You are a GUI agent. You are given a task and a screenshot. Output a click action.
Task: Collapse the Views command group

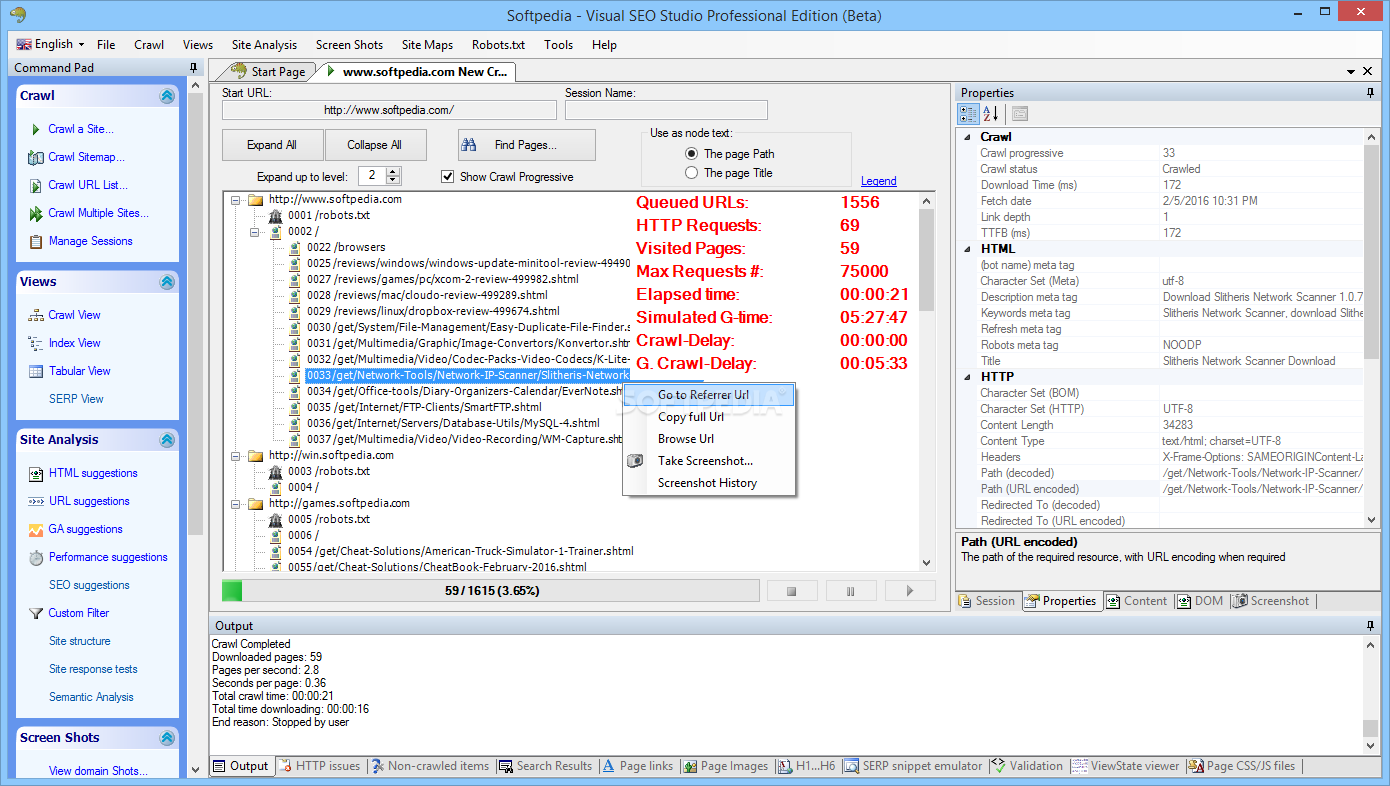coord(167,282)
